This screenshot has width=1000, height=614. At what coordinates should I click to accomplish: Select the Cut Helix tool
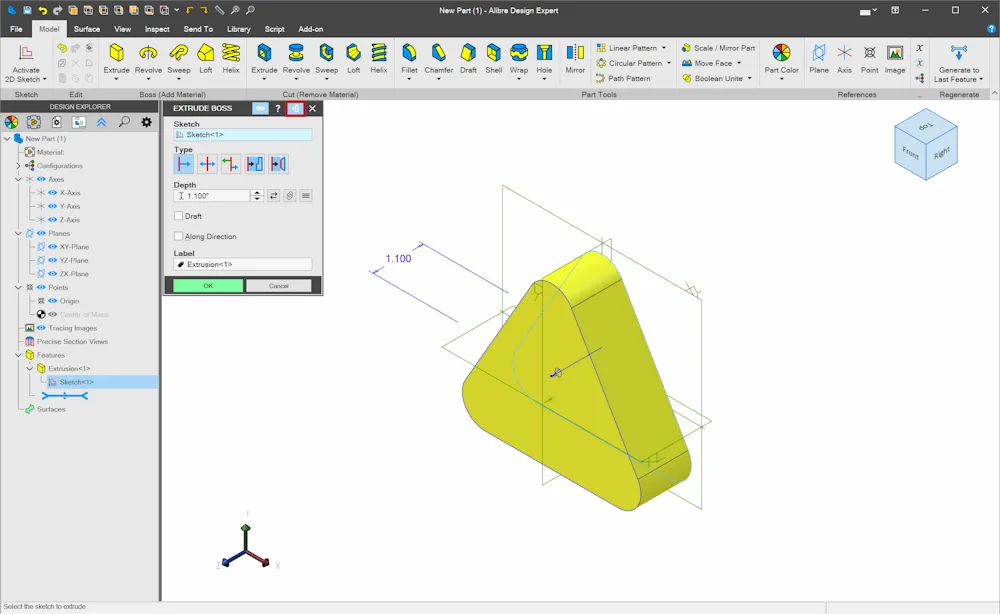379,59
